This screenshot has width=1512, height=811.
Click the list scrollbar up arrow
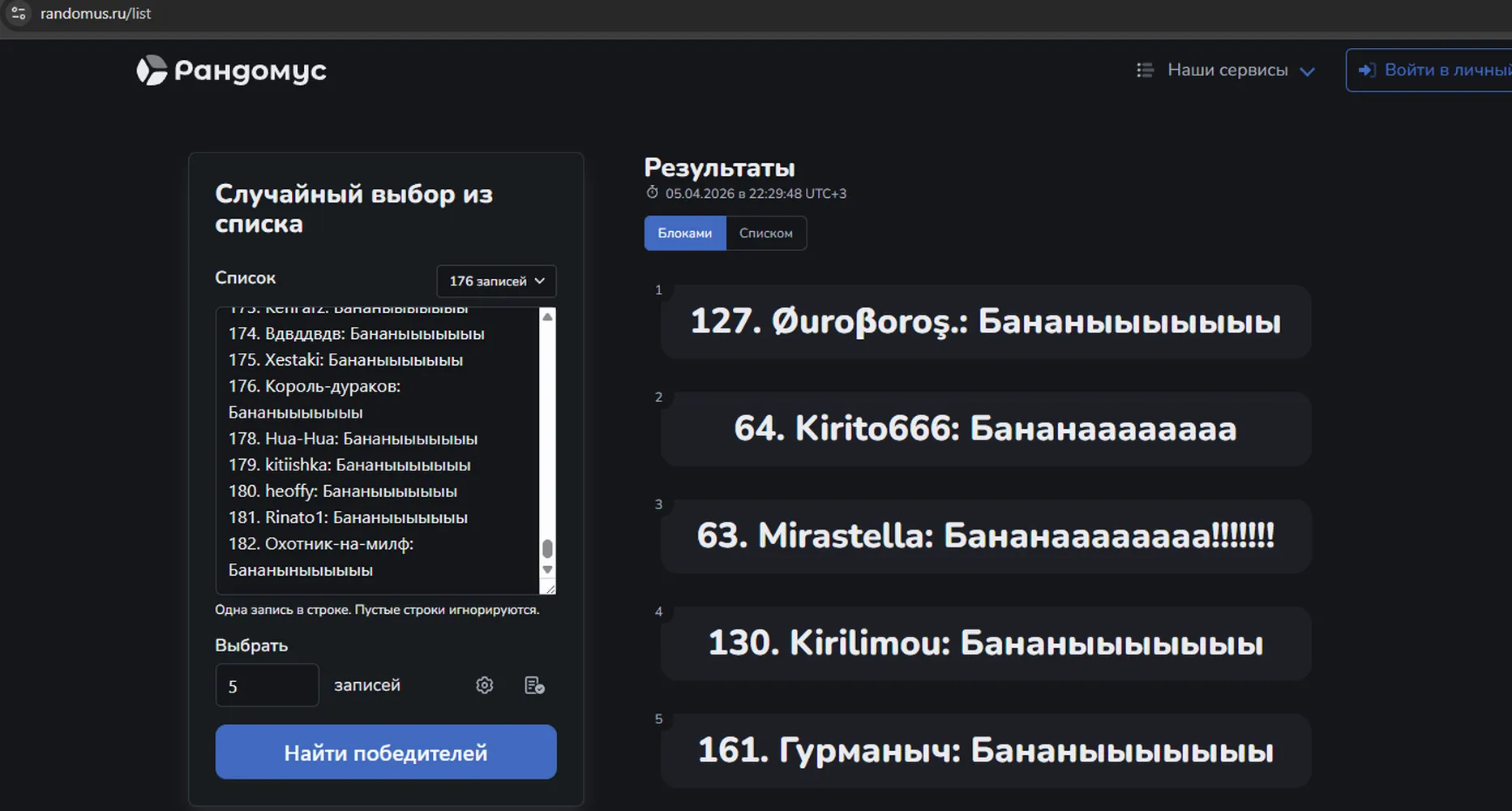(x=547, y=317)
